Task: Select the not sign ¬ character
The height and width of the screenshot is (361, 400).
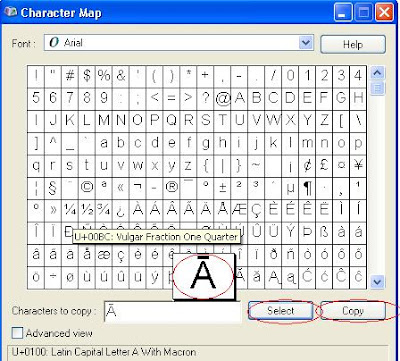Action: 137,188
